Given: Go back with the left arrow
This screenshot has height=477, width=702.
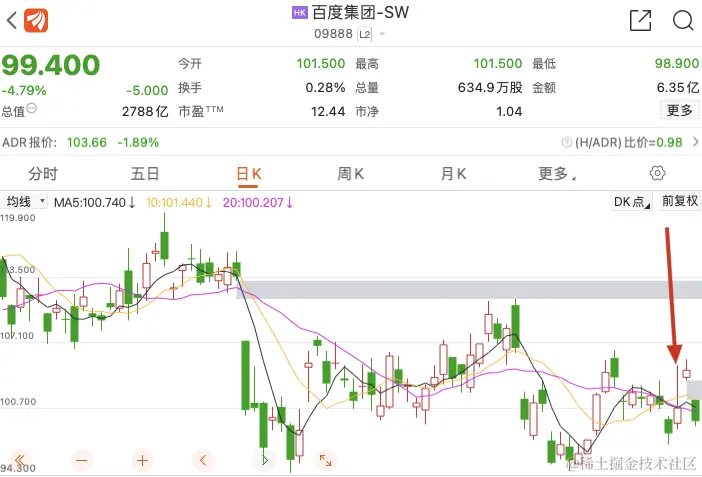Looking at the screenshot, I should pyautogui.click(x=12, y=20).
